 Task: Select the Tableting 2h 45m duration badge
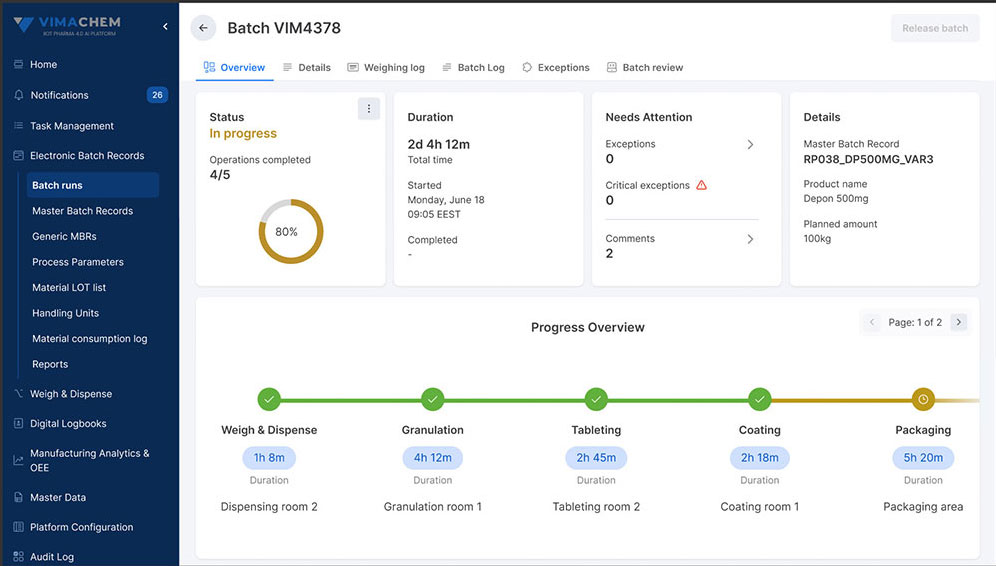[596, 458]
